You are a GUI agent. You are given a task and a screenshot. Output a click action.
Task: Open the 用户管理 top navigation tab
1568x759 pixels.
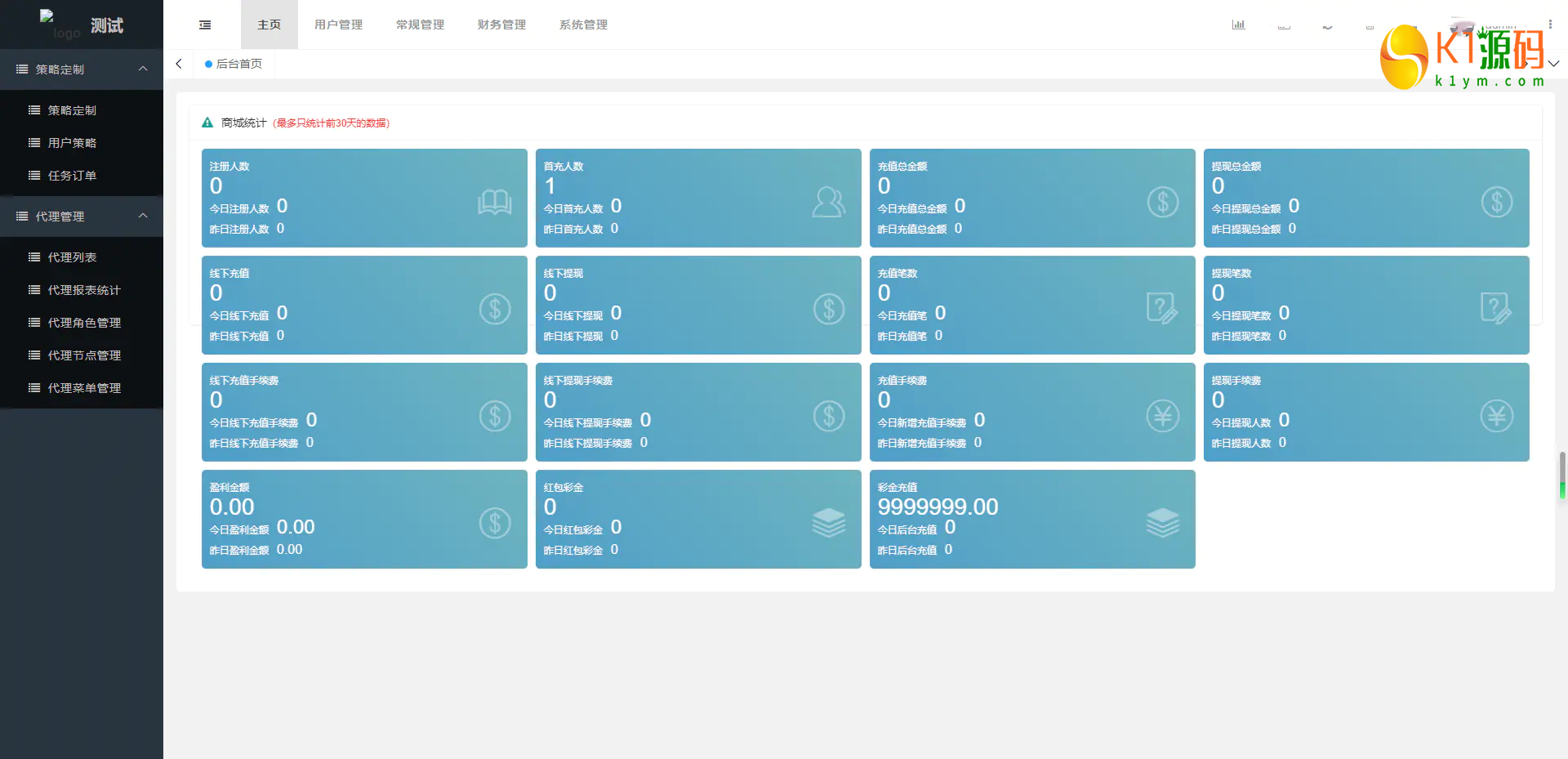(339, 25)
